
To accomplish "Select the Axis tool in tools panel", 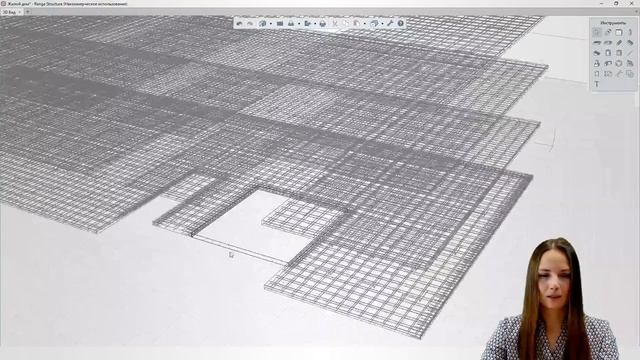I will (x=619, y=74).
